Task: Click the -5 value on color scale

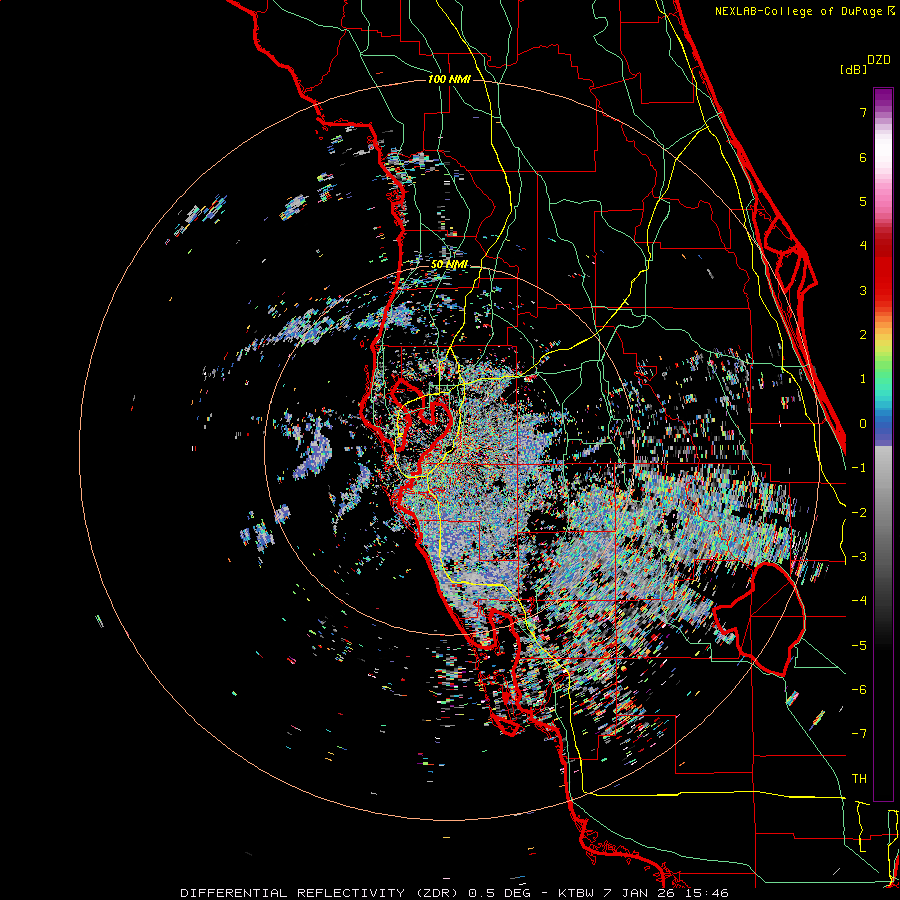Action: (x=859, y=646)
